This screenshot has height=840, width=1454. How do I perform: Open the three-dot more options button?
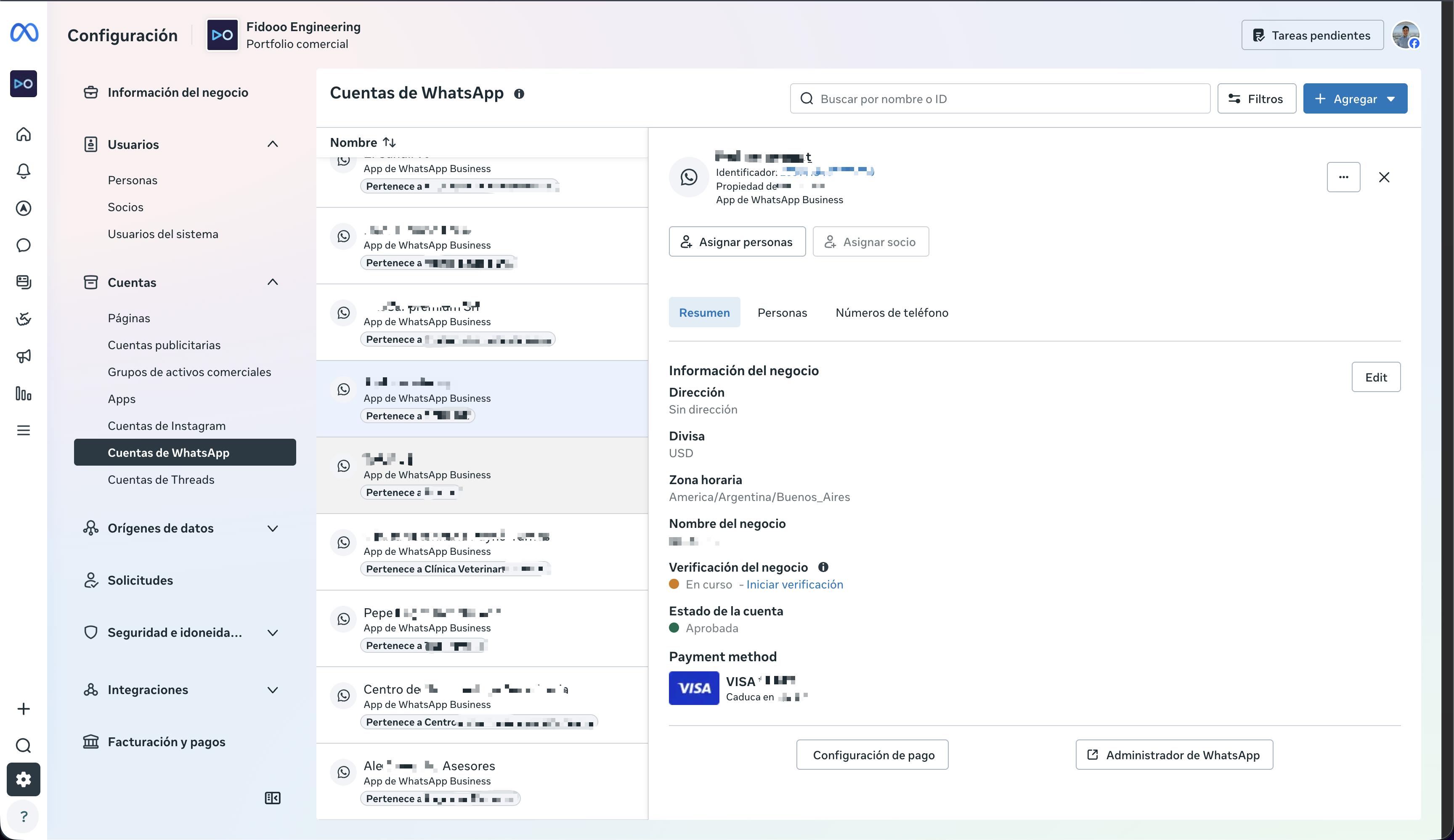click(x=1343, y=177)
